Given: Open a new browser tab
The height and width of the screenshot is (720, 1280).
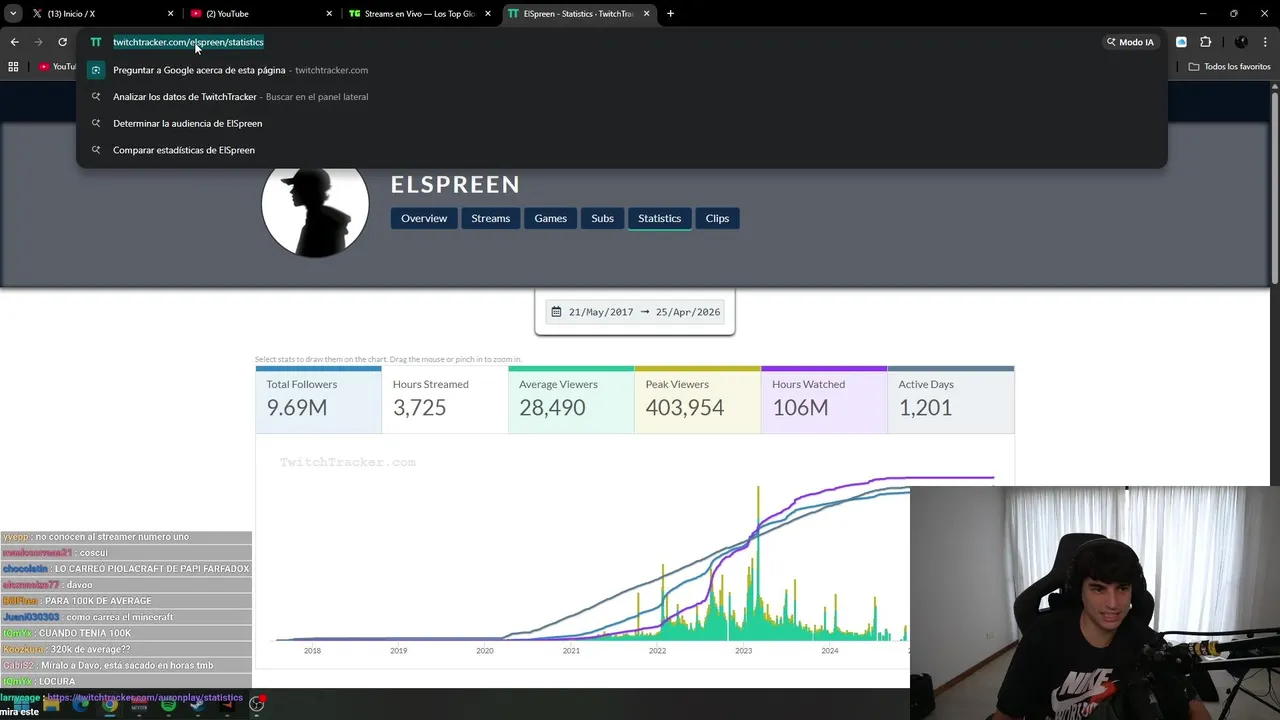Looking at the screenshot, I should point(670,14).
